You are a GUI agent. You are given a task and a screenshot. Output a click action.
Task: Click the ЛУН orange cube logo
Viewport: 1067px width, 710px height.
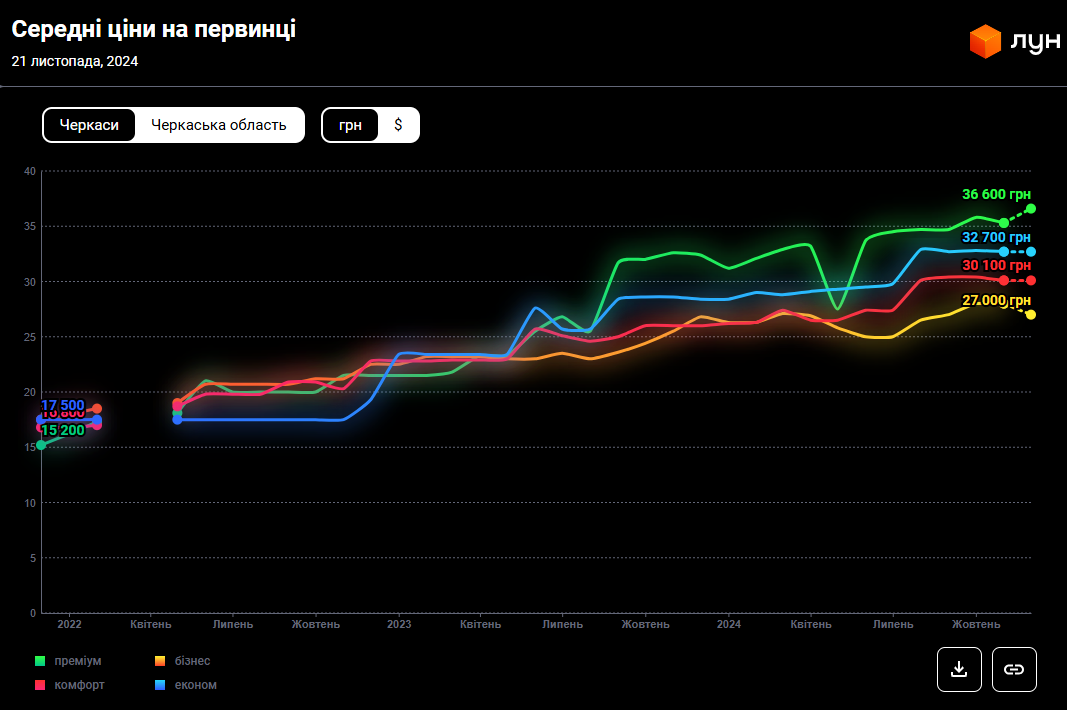click(985, 41)
